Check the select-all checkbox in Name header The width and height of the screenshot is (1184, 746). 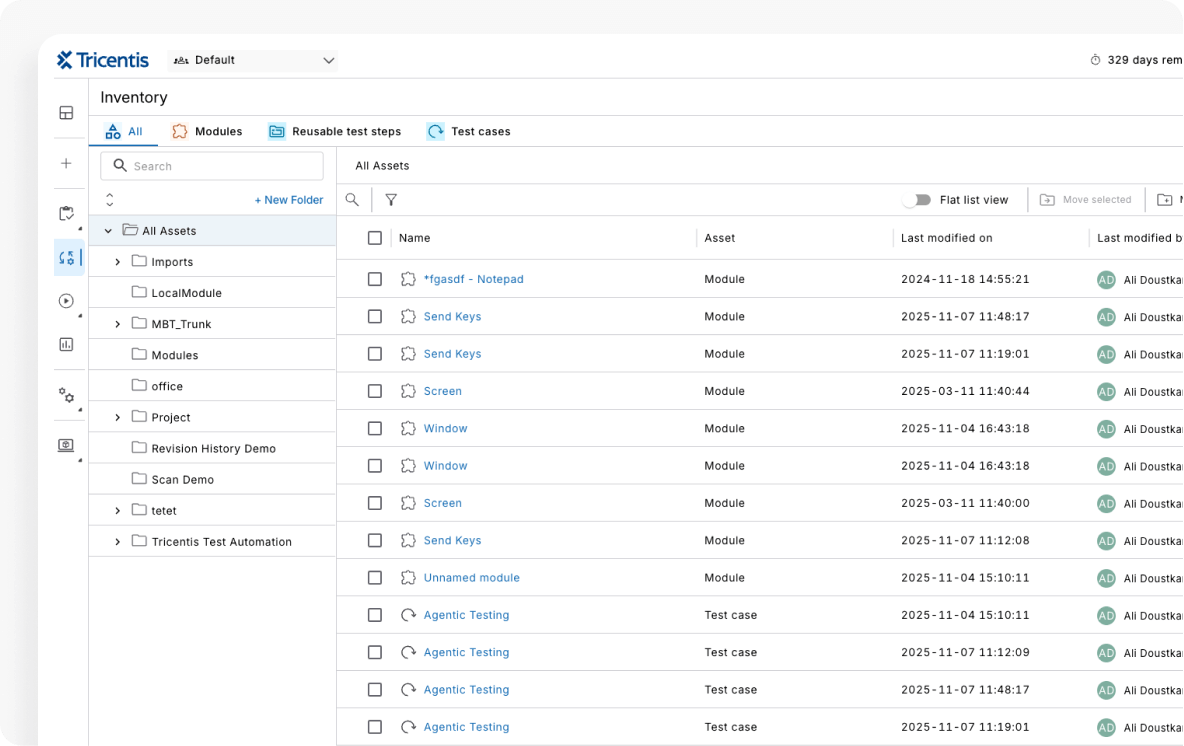coord(375,238)
